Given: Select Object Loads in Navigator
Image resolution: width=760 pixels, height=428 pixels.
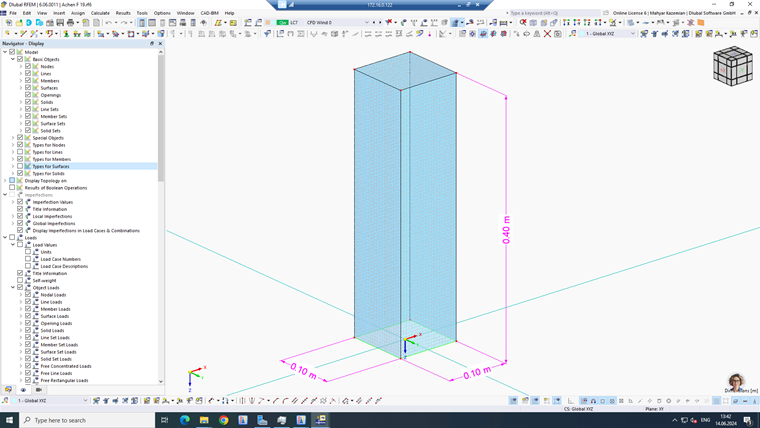Looking at the screenshot, I should (46, 287).
